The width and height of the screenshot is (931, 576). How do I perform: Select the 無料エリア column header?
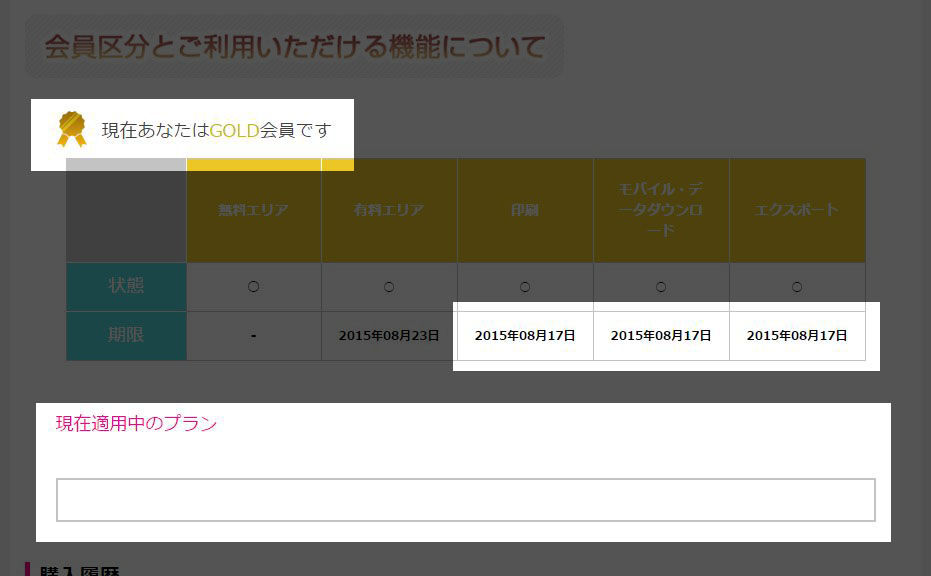pyautogui.click(x=254, y=210)
